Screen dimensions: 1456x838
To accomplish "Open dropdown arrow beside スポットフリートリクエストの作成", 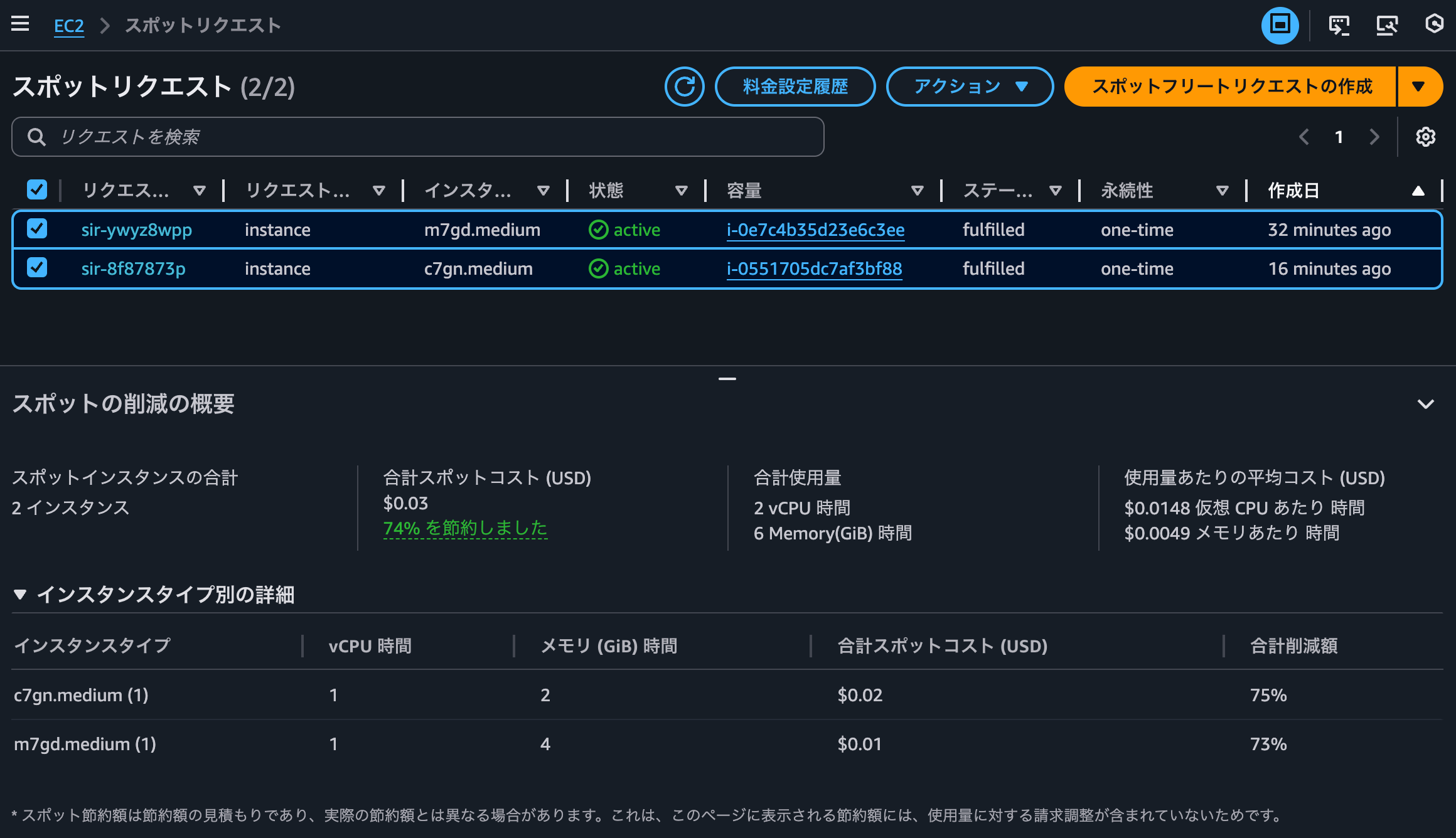I will click(1418, 87).
